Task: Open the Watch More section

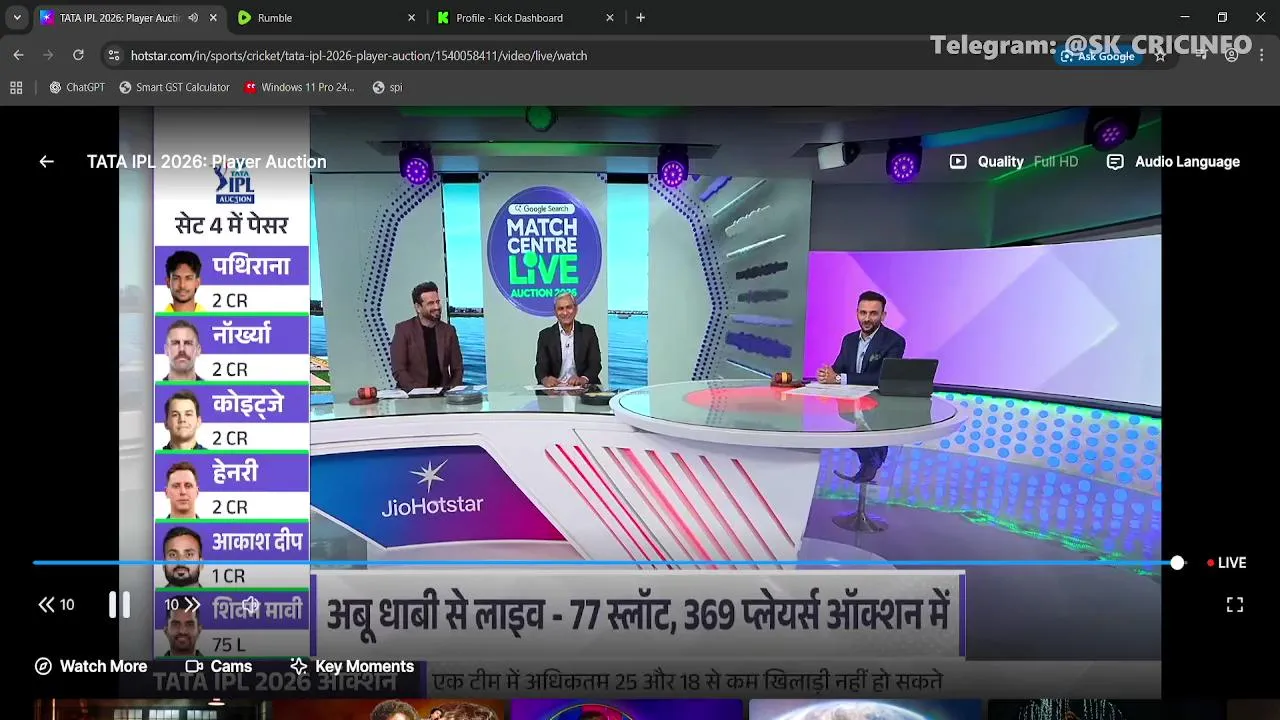Action: point(91,666)
